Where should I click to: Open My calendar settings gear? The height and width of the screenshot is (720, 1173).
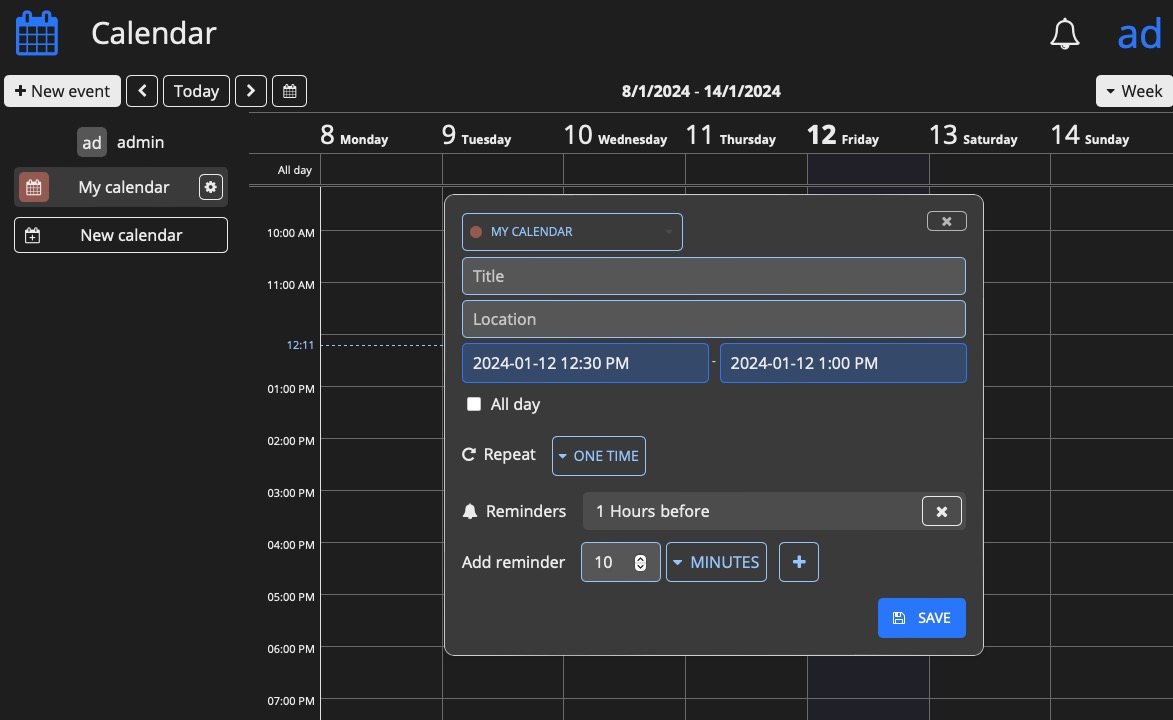pyautogui.click(x=210, y=187)
